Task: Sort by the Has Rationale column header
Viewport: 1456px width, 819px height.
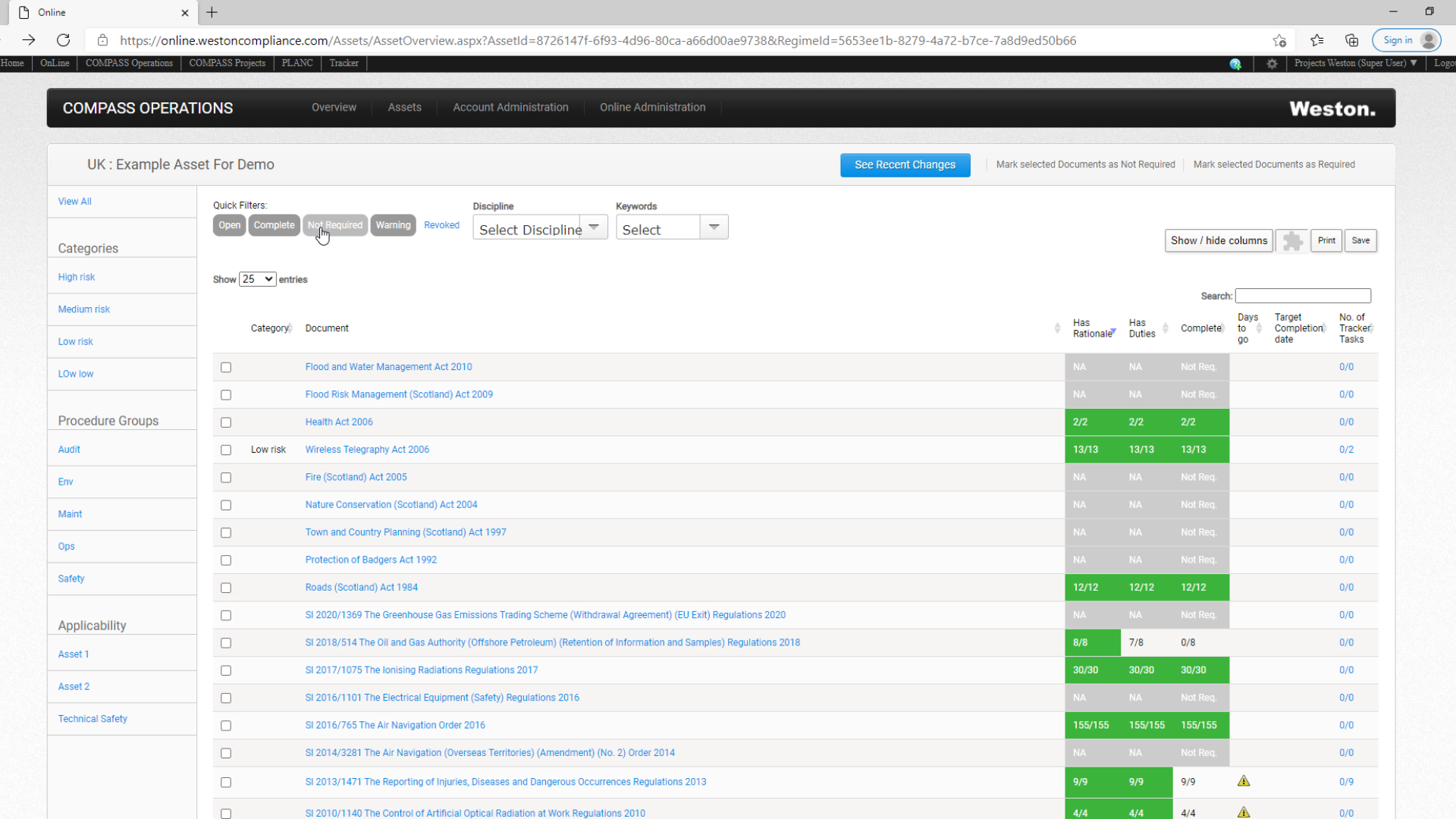Action: (1093, 328)
